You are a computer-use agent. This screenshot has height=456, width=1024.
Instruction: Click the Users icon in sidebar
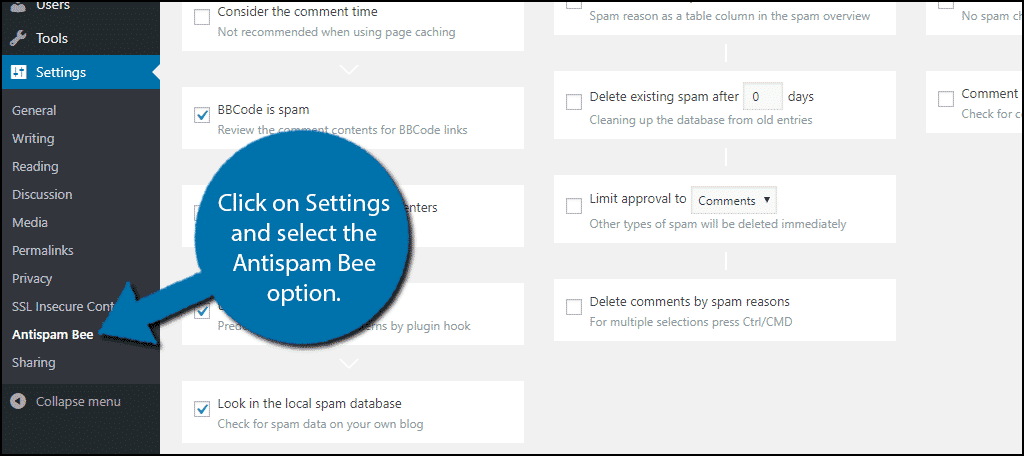(18, 6)
